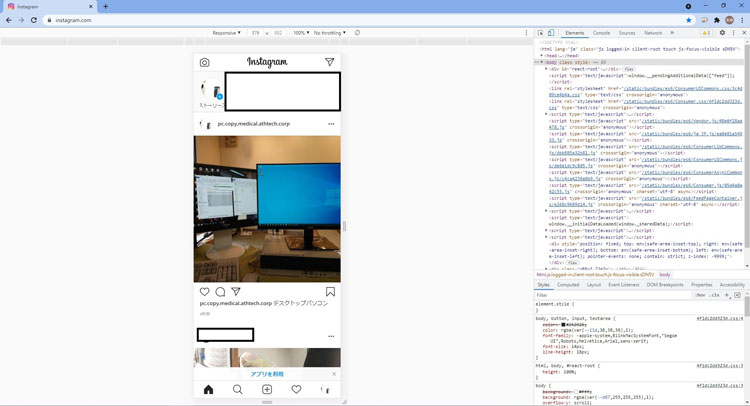Open activity heart in bottom navigation
This screenshot has width=750, height=406.
(296, 389)
